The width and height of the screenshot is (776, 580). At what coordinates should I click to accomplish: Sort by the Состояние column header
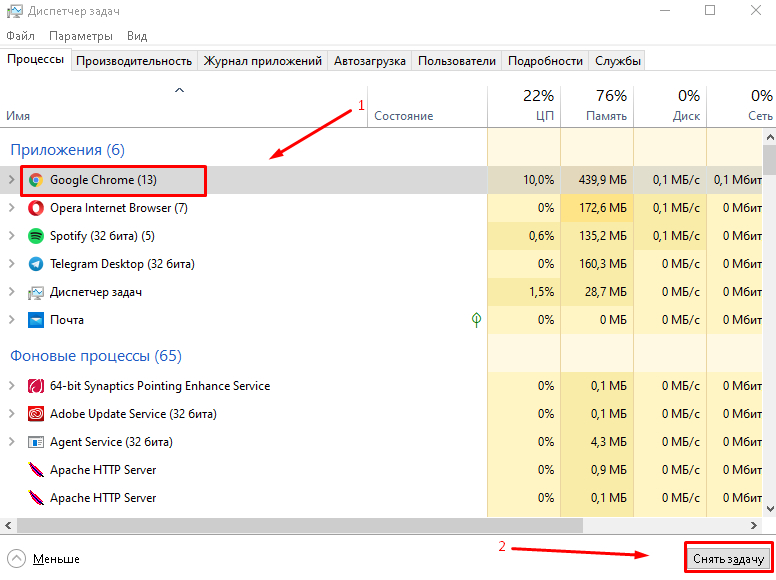click(428, 106)
